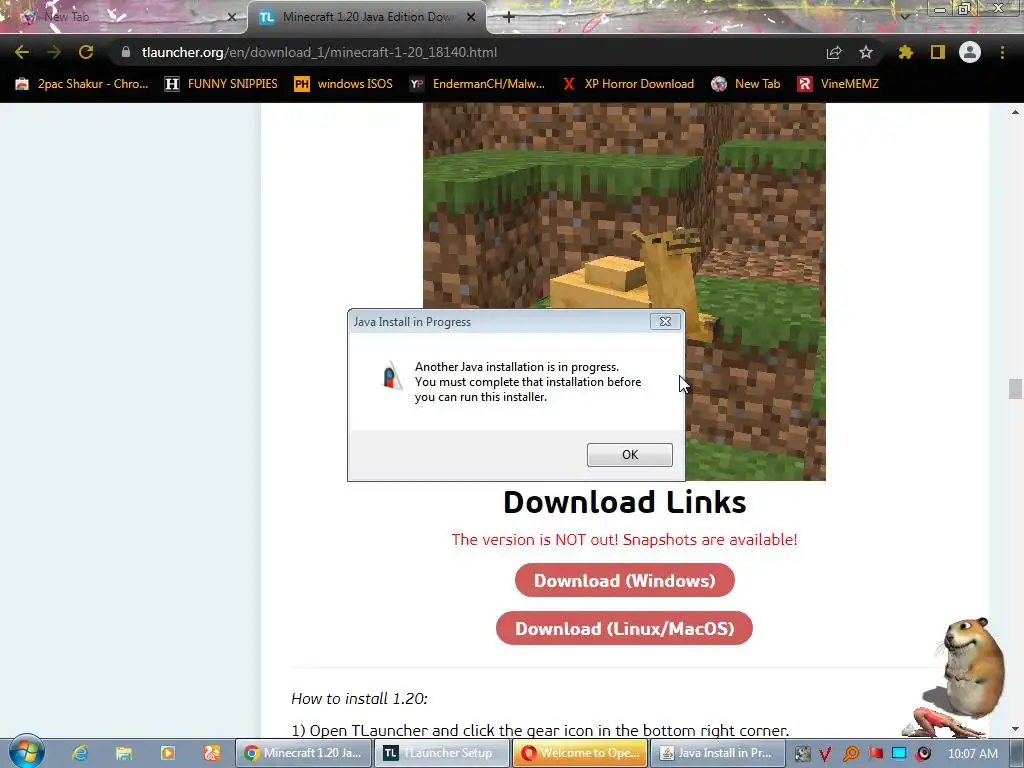The image size is (1024, 768).
Task: Click the Download (Windows) button
Action: pyautogui.click(x=624, y=581)
